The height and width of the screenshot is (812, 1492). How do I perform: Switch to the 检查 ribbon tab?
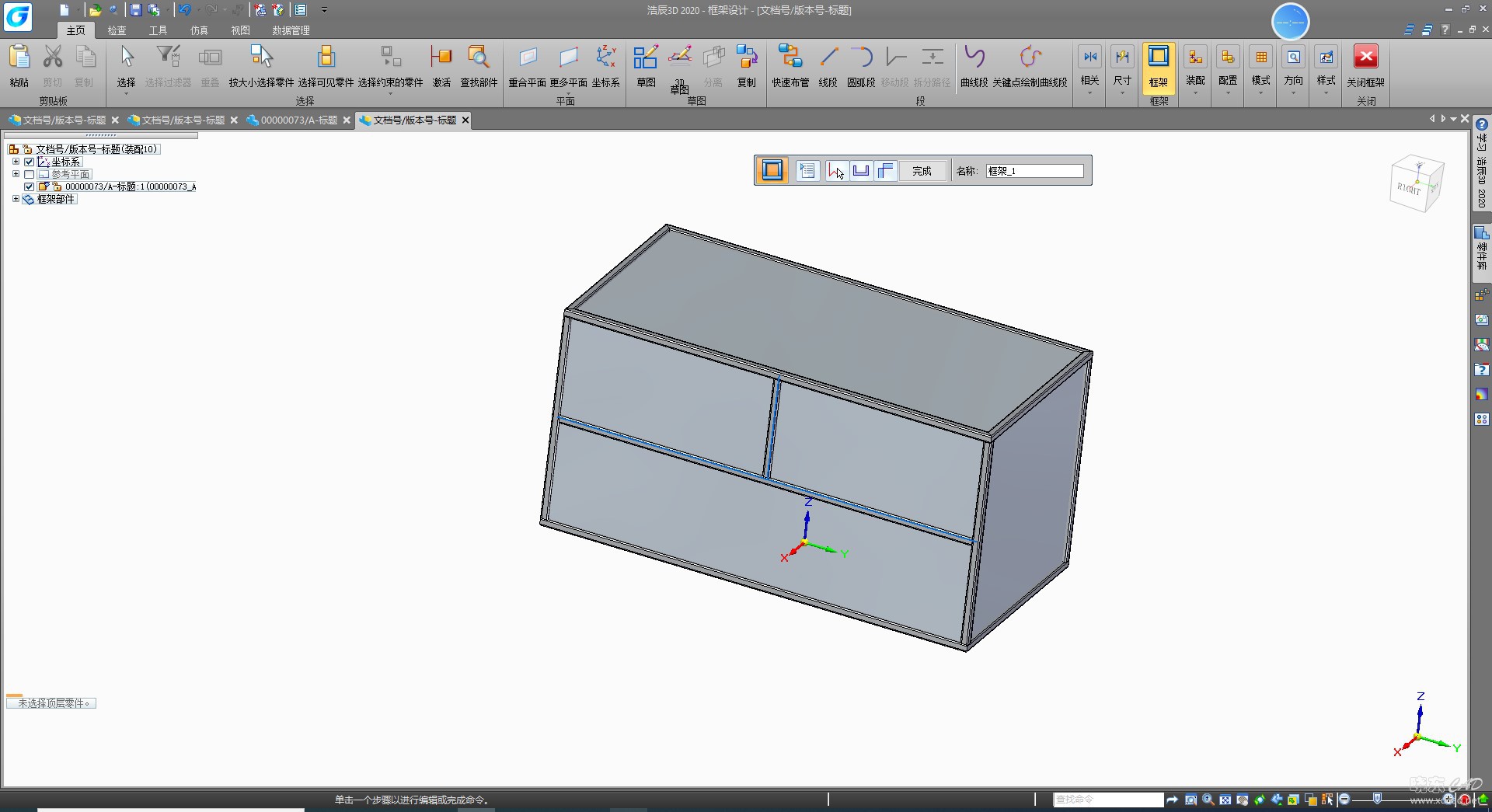click(117, 30)
